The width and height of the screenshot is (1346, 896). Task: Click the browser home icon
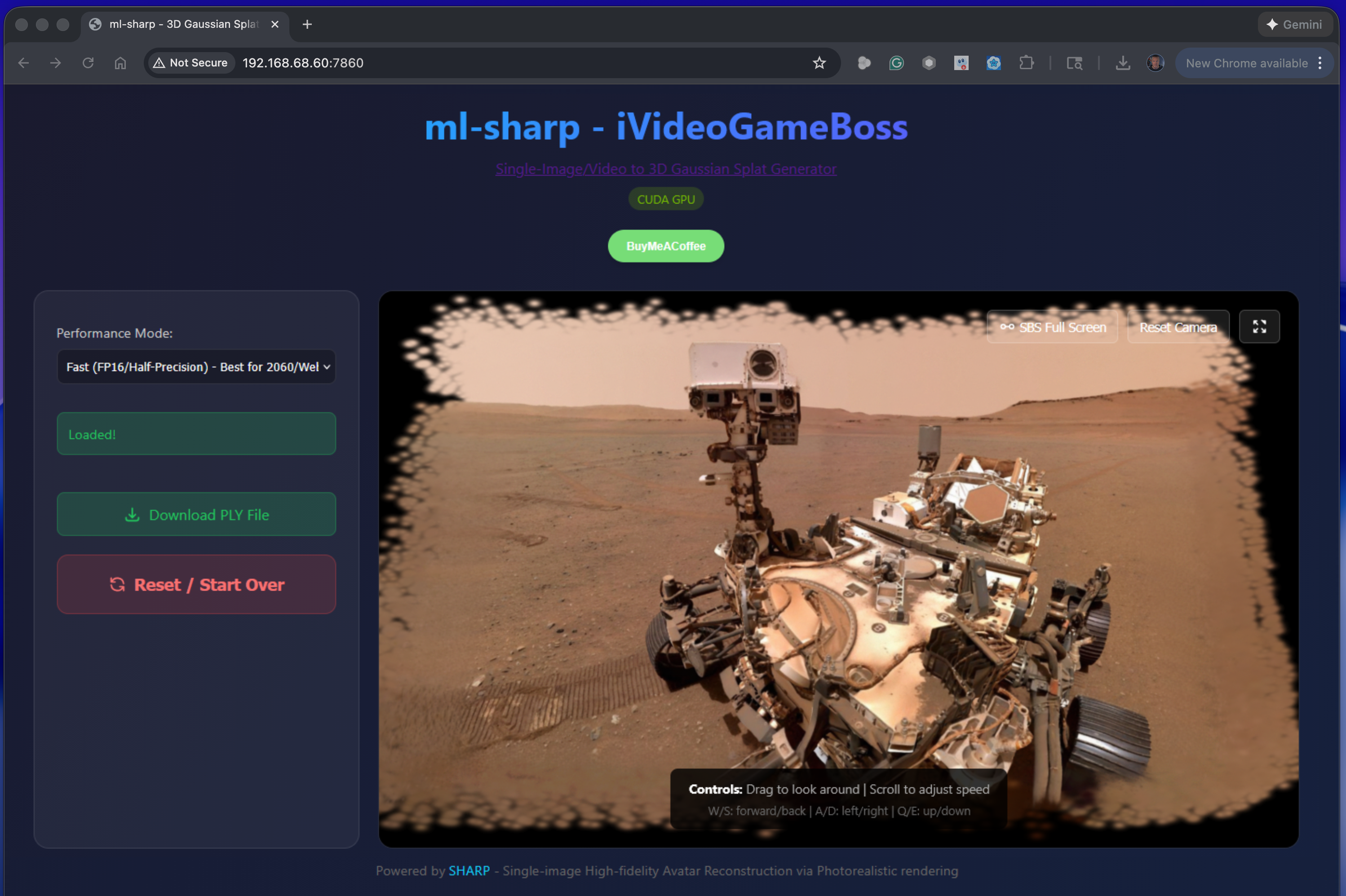pos(120,63)
